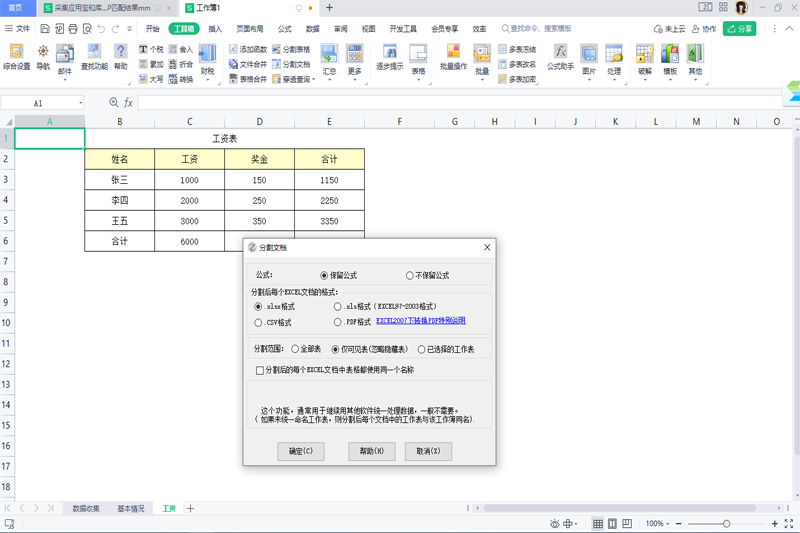Switch to the 数据收集 sheet tab
Viewport: 800px width, 533px height.
coord(86,509)
